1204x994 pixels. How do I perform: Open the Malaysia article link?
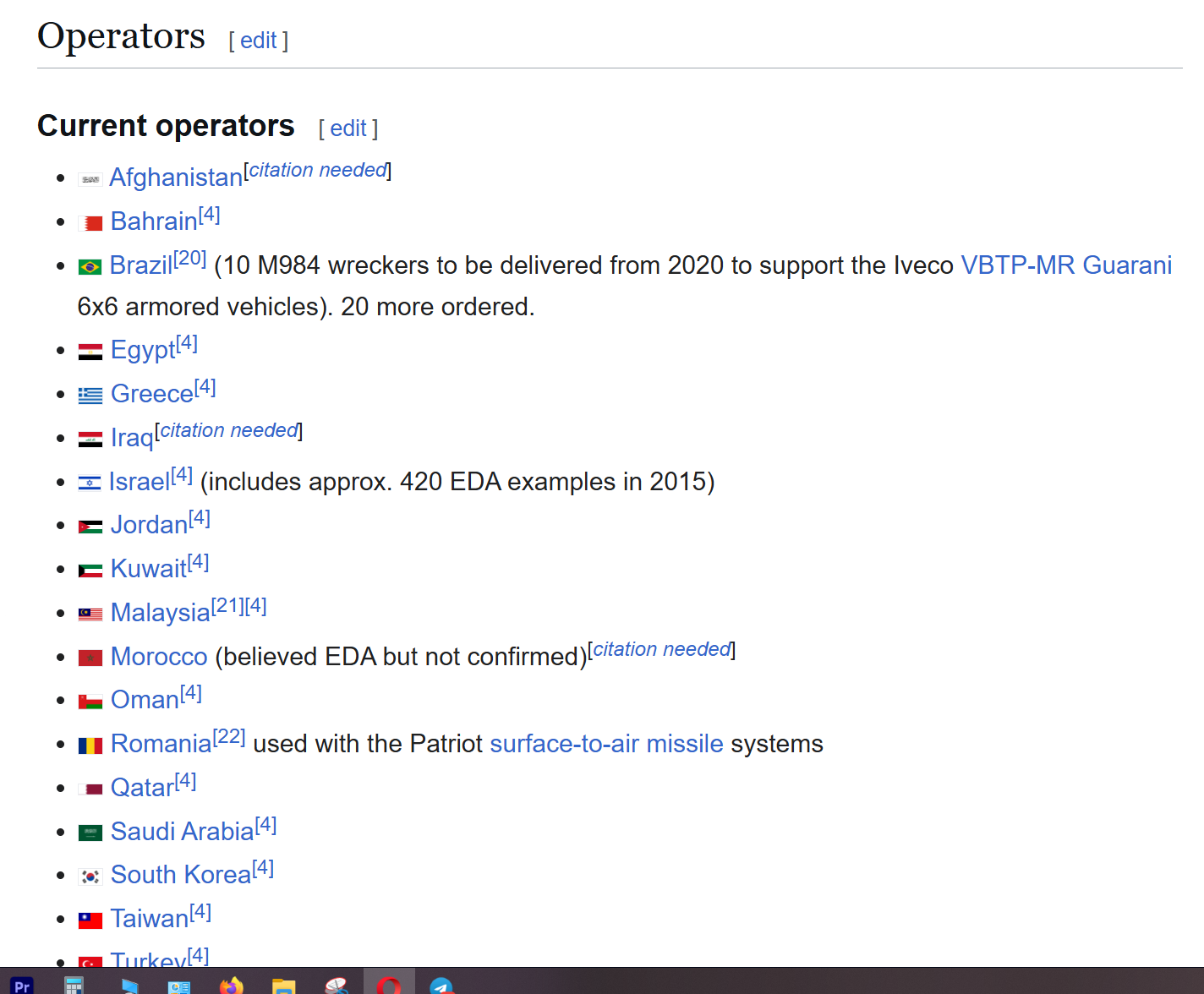[161, 613]
